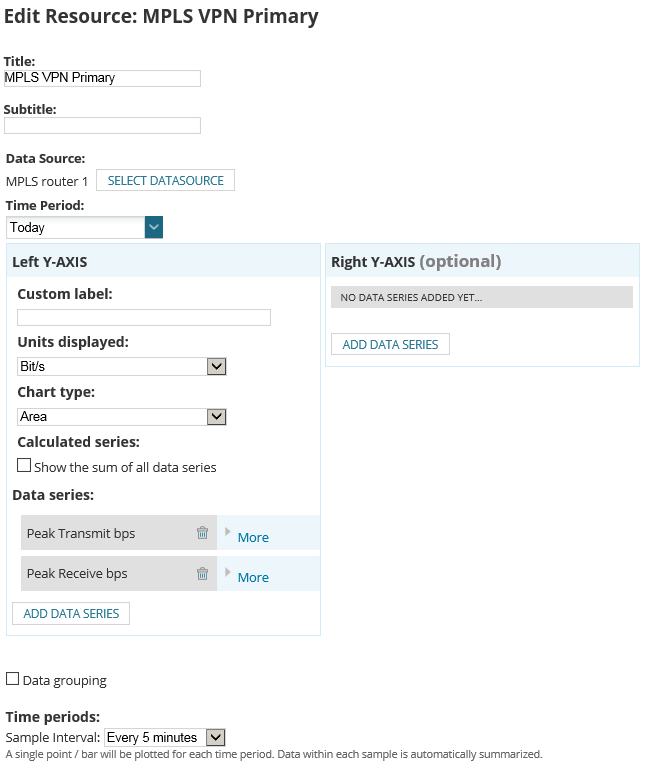Expand arrow beside Peak Receive bps More
Viewport: 653px width, 773px height.
pyautogui.click(x=227, y=572)
